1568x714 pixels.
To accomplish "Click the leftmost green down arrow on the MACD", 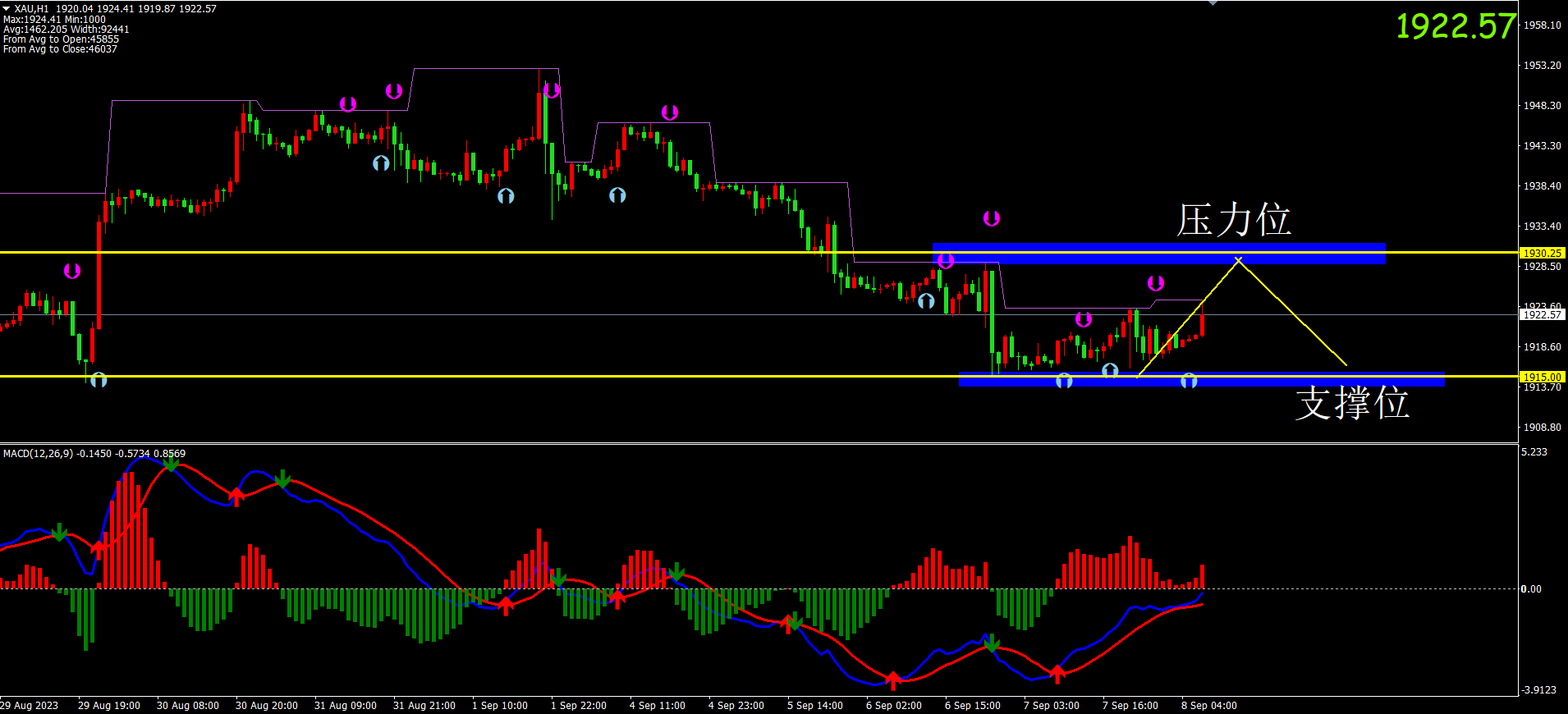I will click(59, 532).
